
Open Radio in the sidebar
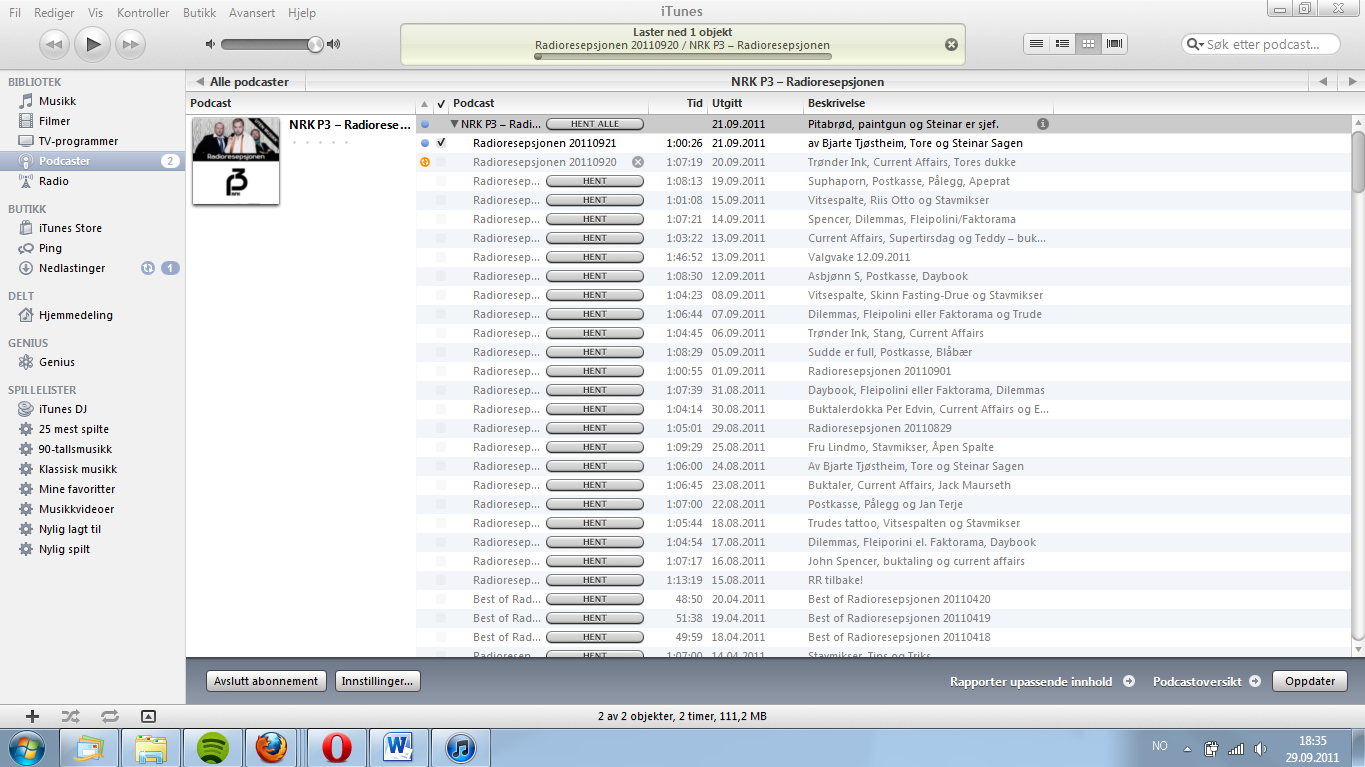point(54,181)
